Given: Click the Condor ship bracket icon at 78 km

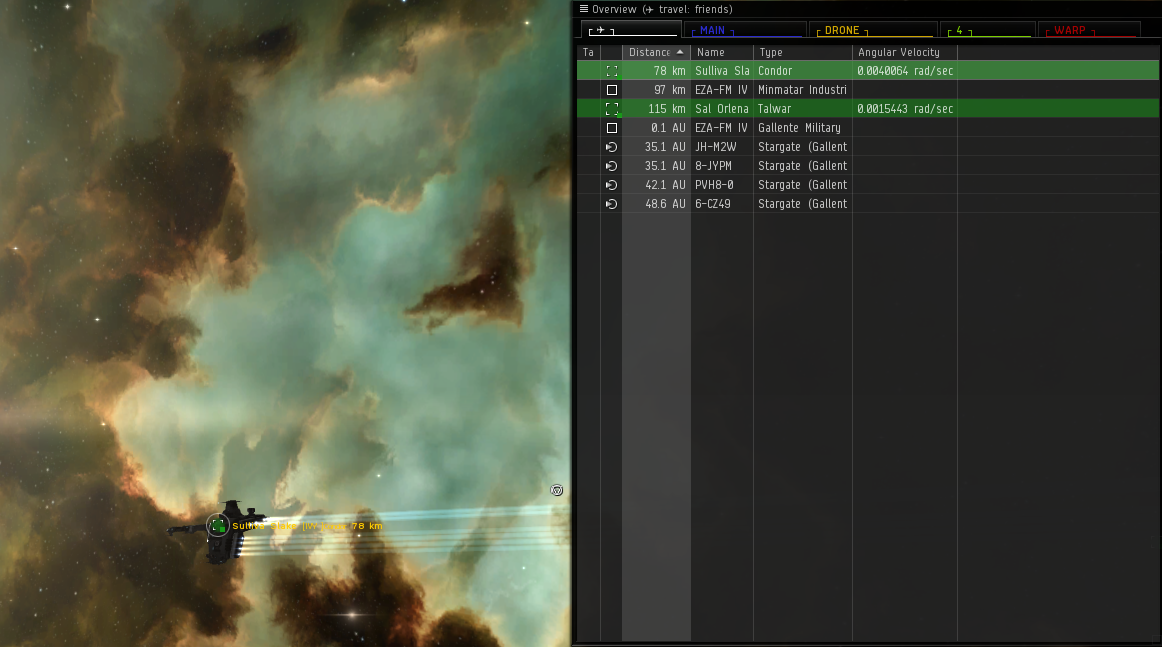Looking at the screenshot, I should [x=611, y=71].
